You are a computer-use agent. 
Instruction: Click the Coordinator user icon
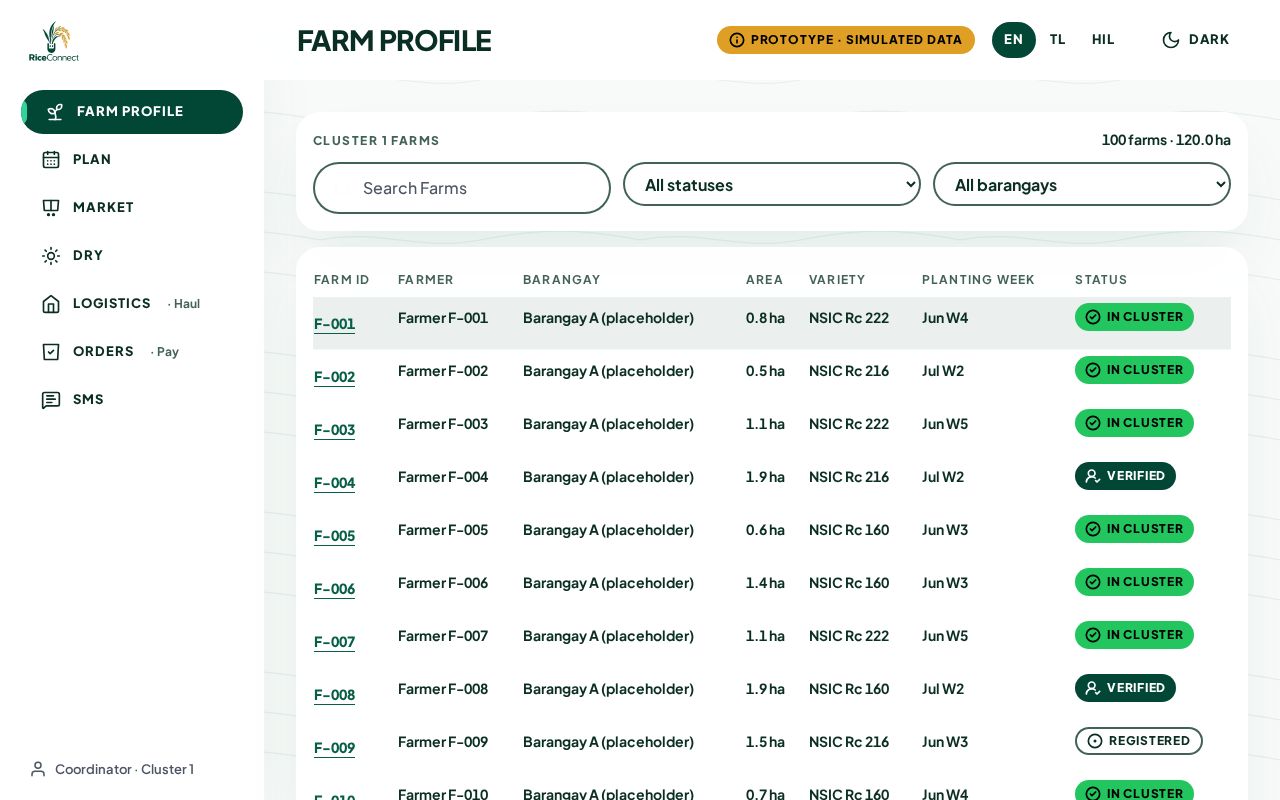(x=38, y=769)
